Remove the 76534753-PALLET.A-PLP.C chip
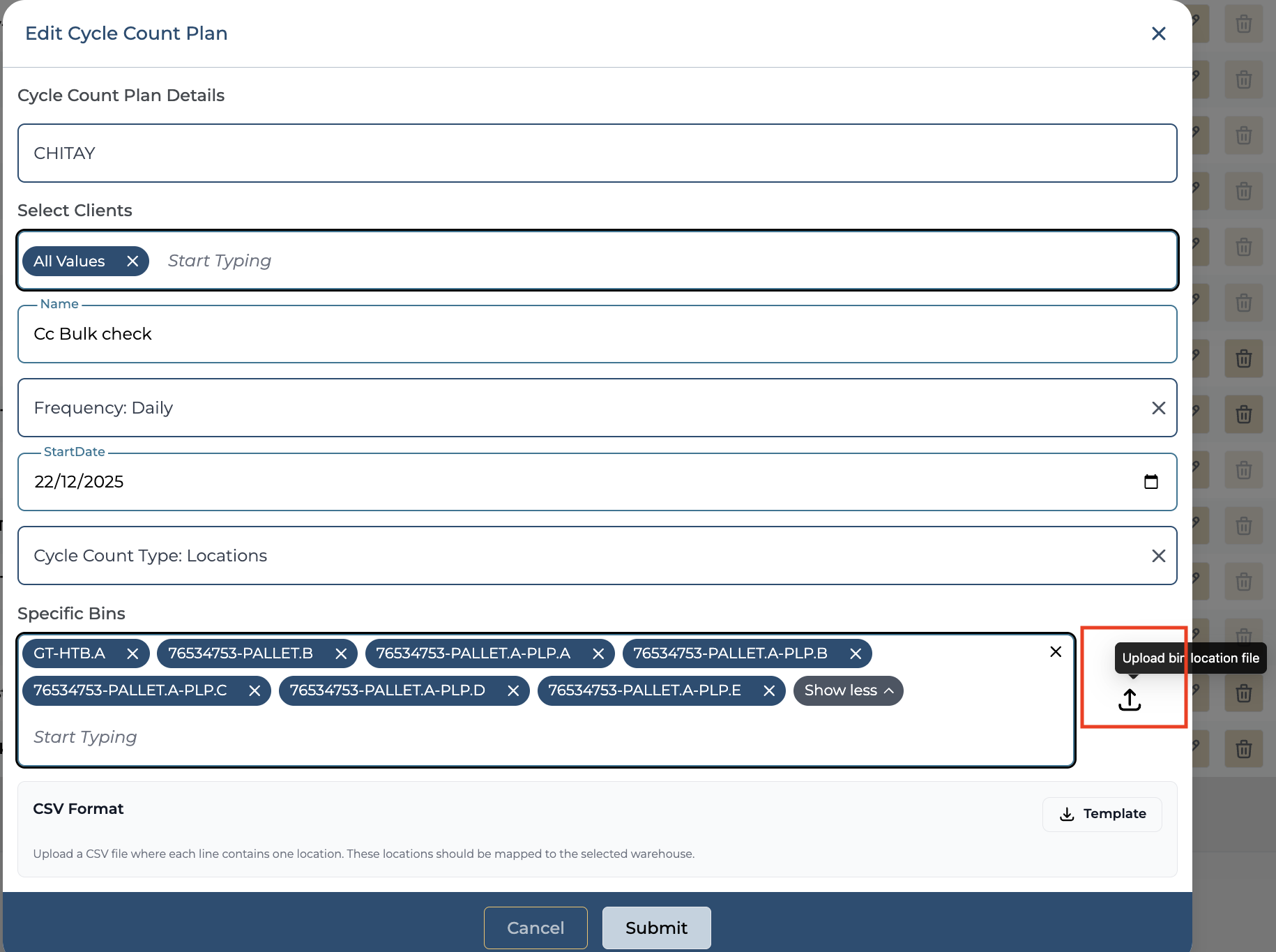This screenshot has width=1276, height=952. [255, 690]
